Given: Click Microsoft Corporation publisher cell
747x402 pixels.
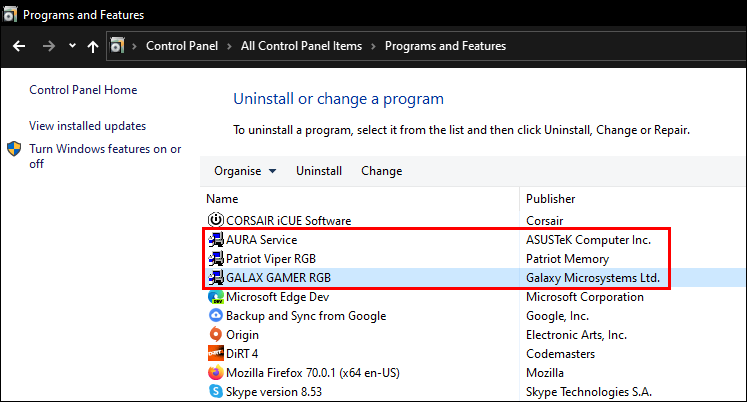Looking at the screenshot, I should (x=585, y=297).
